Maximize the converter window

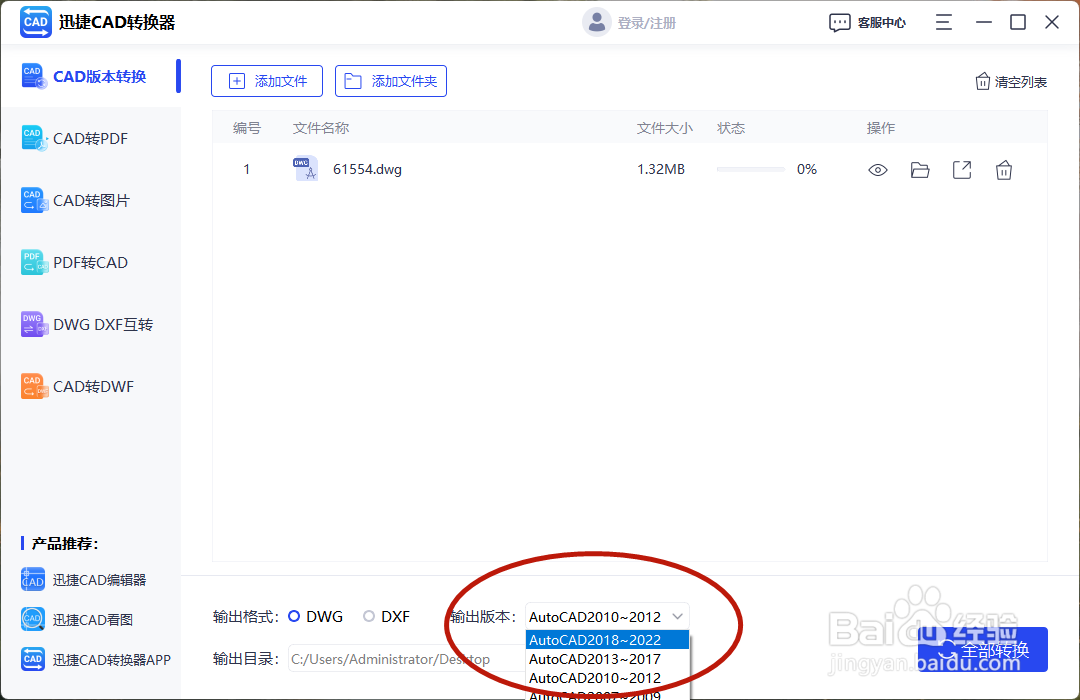click(x=1017, y=23)
